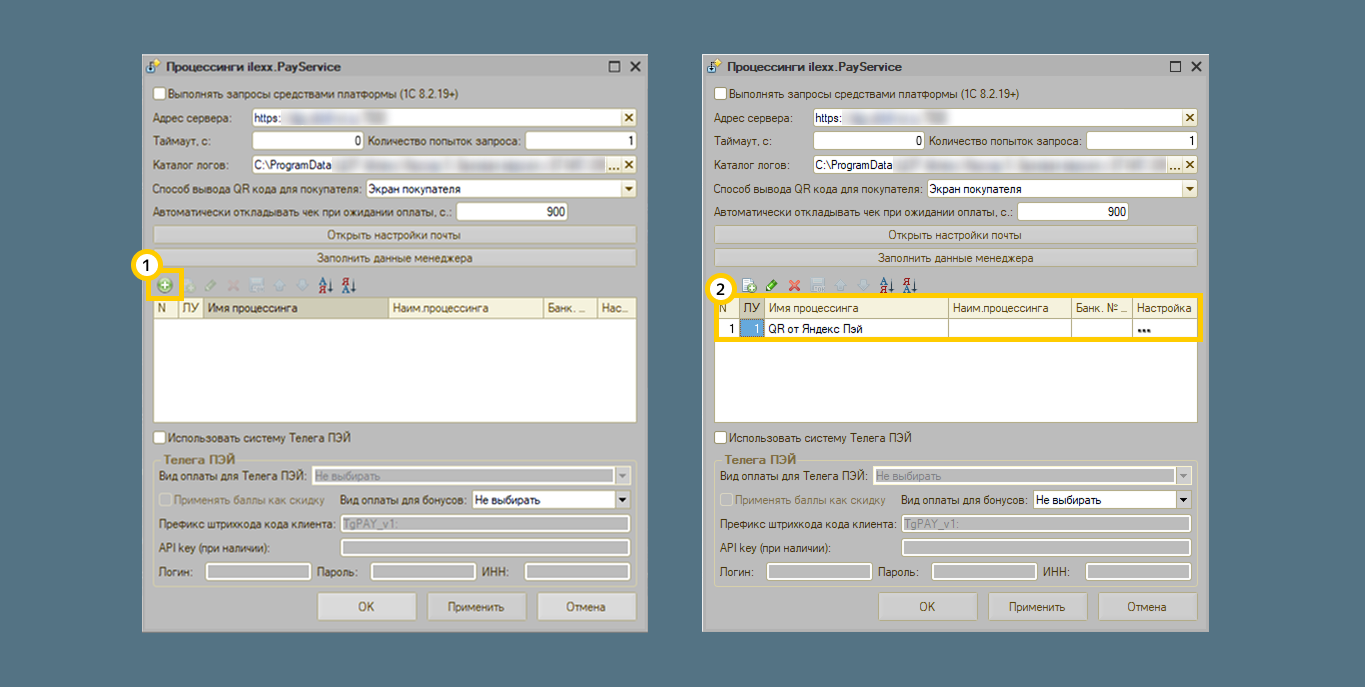Browse for log catalog folder in left window
The width and height of the screenshot is (1365, 687).
click(x=614, y=165)
